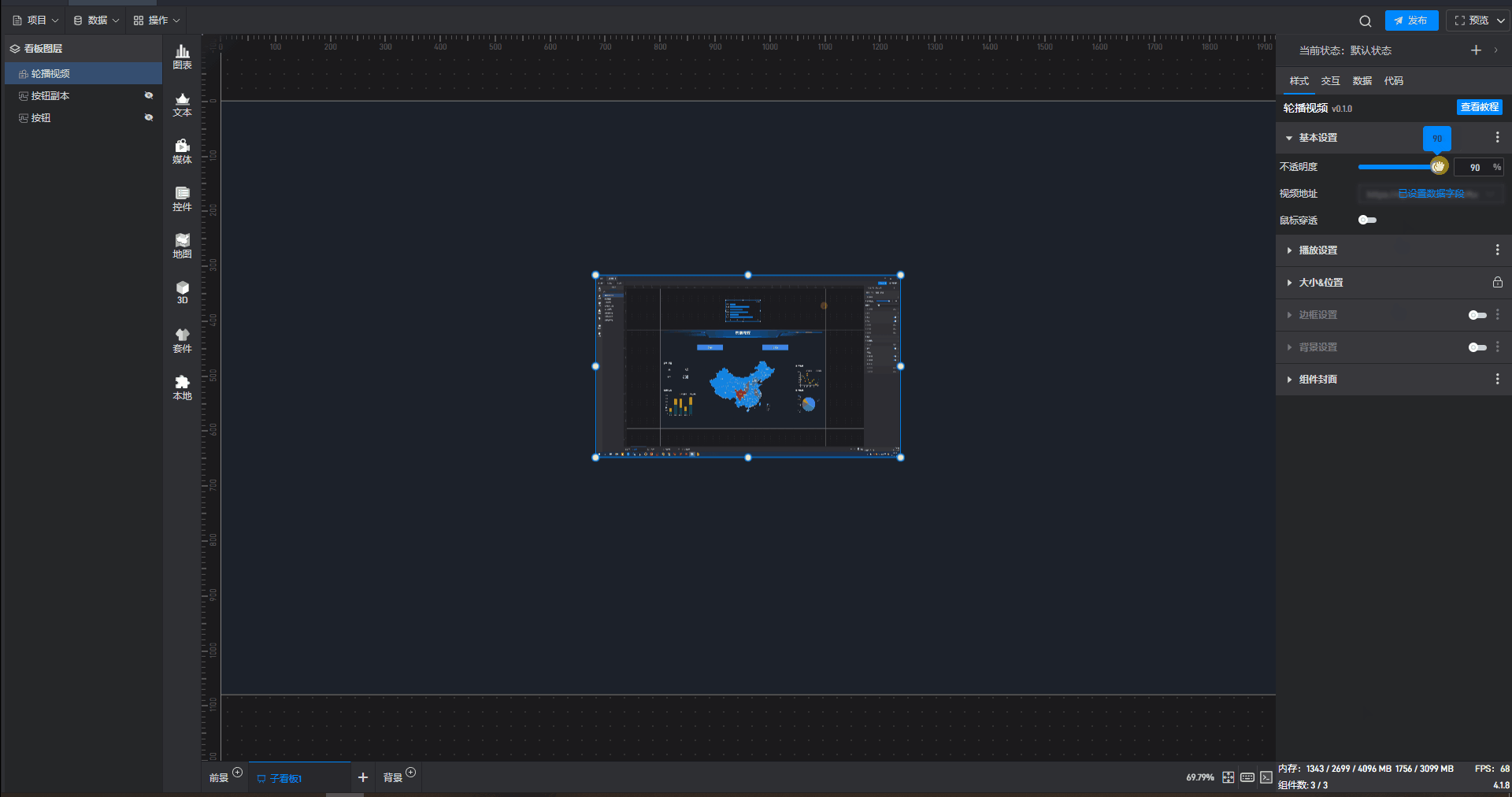The width and height of the screenshot is (1512, 797).
Task: Expand the 播放设置 section
Action: pos(1317,250)
